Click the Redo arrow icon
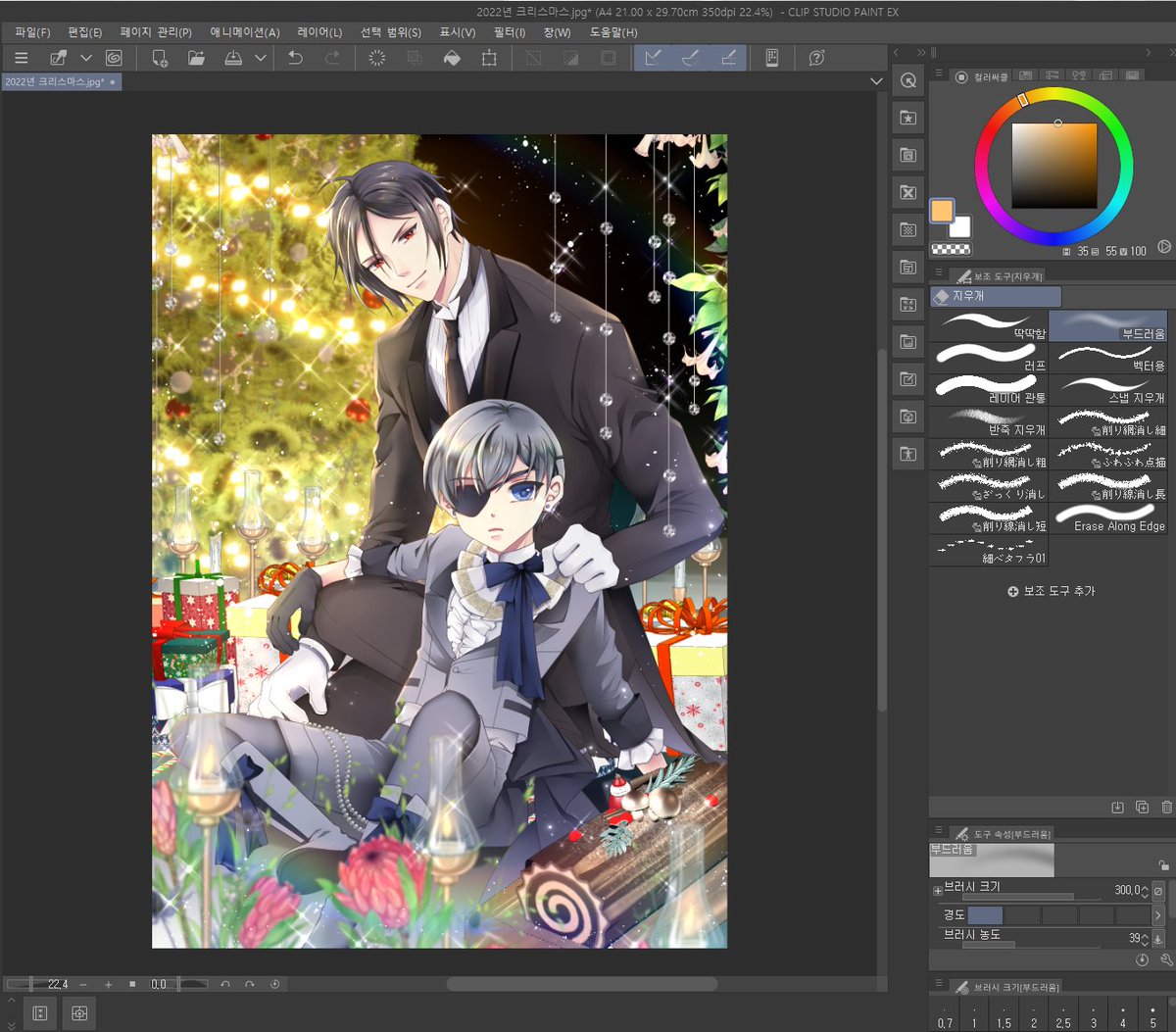This screenshot has width=1176, height=1032. click(x=333, y=58)
